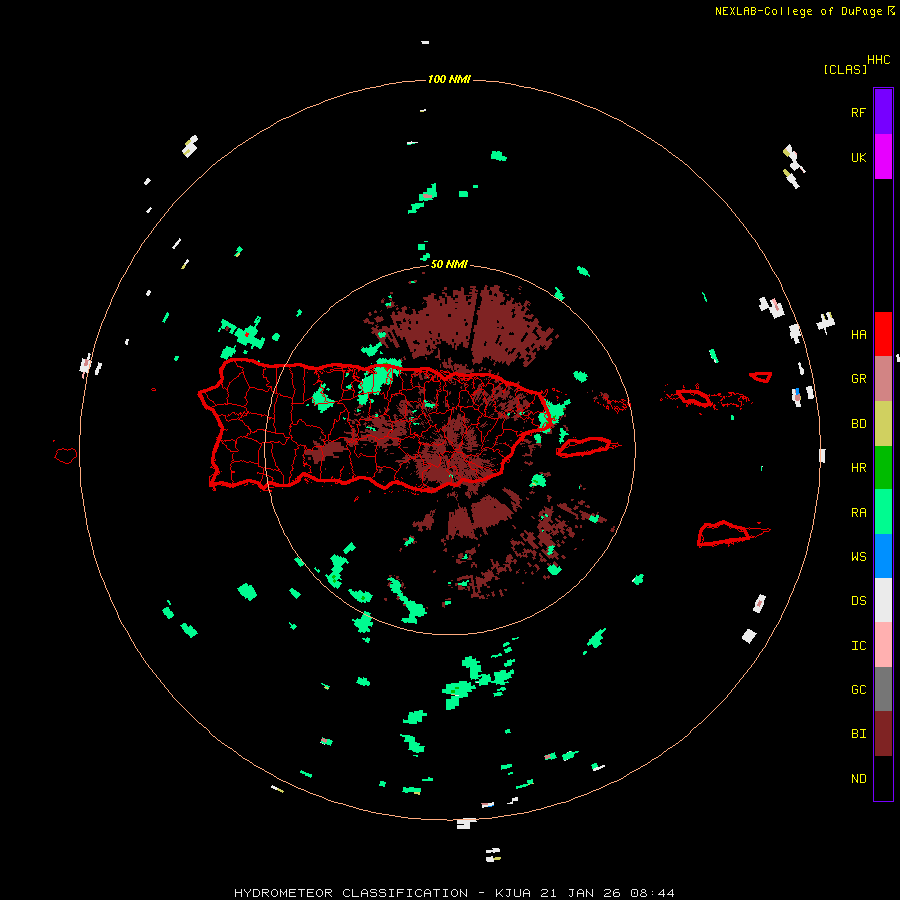
Task: Select the BD yellow legend swatch
Action: click(x=883, y=424)
